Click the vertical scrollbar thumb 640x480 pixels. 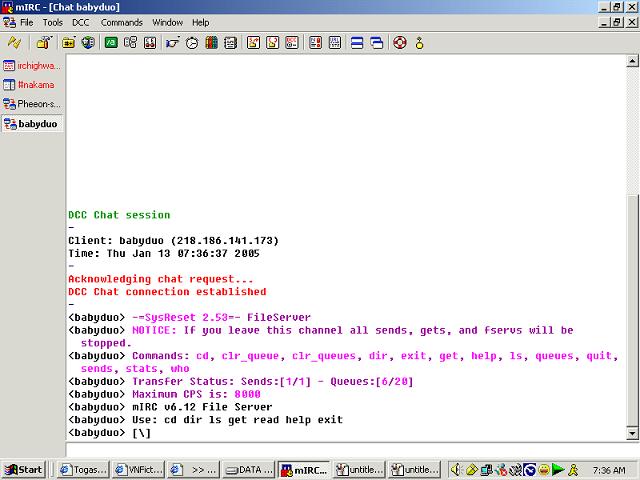[632, 310]
